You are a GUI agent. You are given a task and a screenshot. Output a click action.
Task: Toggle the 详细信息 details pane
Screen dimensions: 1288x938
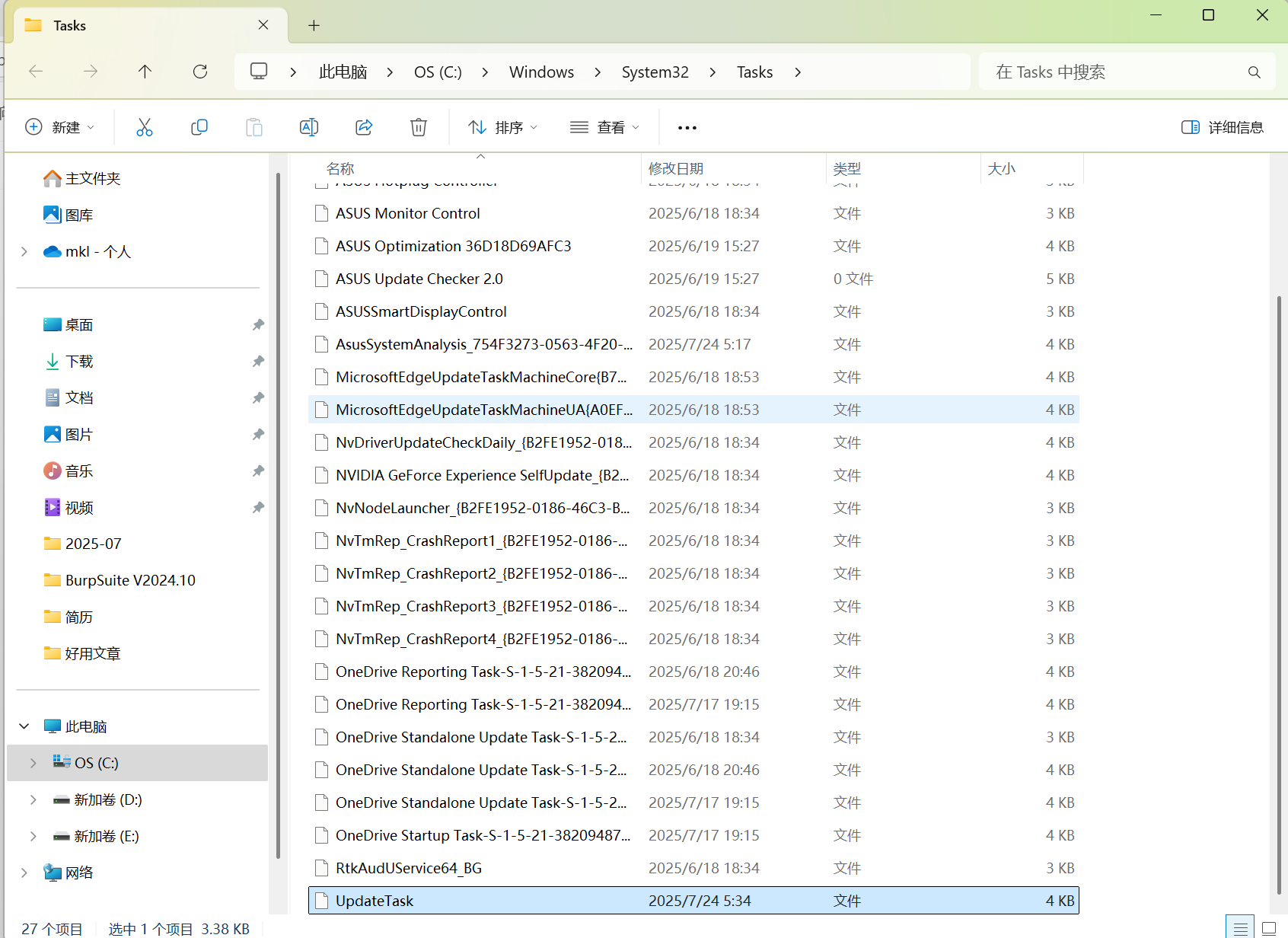pyautogui.click(x=1223, y=127)
